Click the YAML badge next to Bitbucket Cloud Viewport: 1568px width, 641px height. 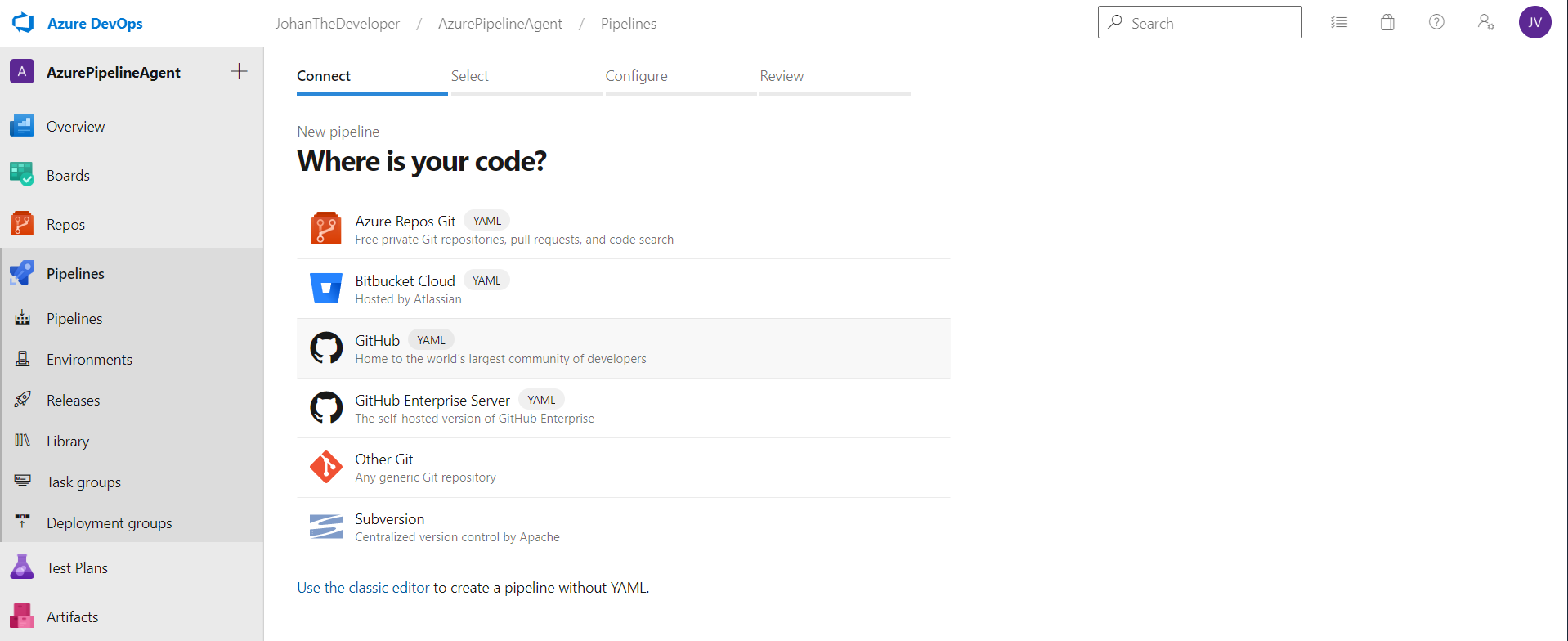tap(486, 280)
